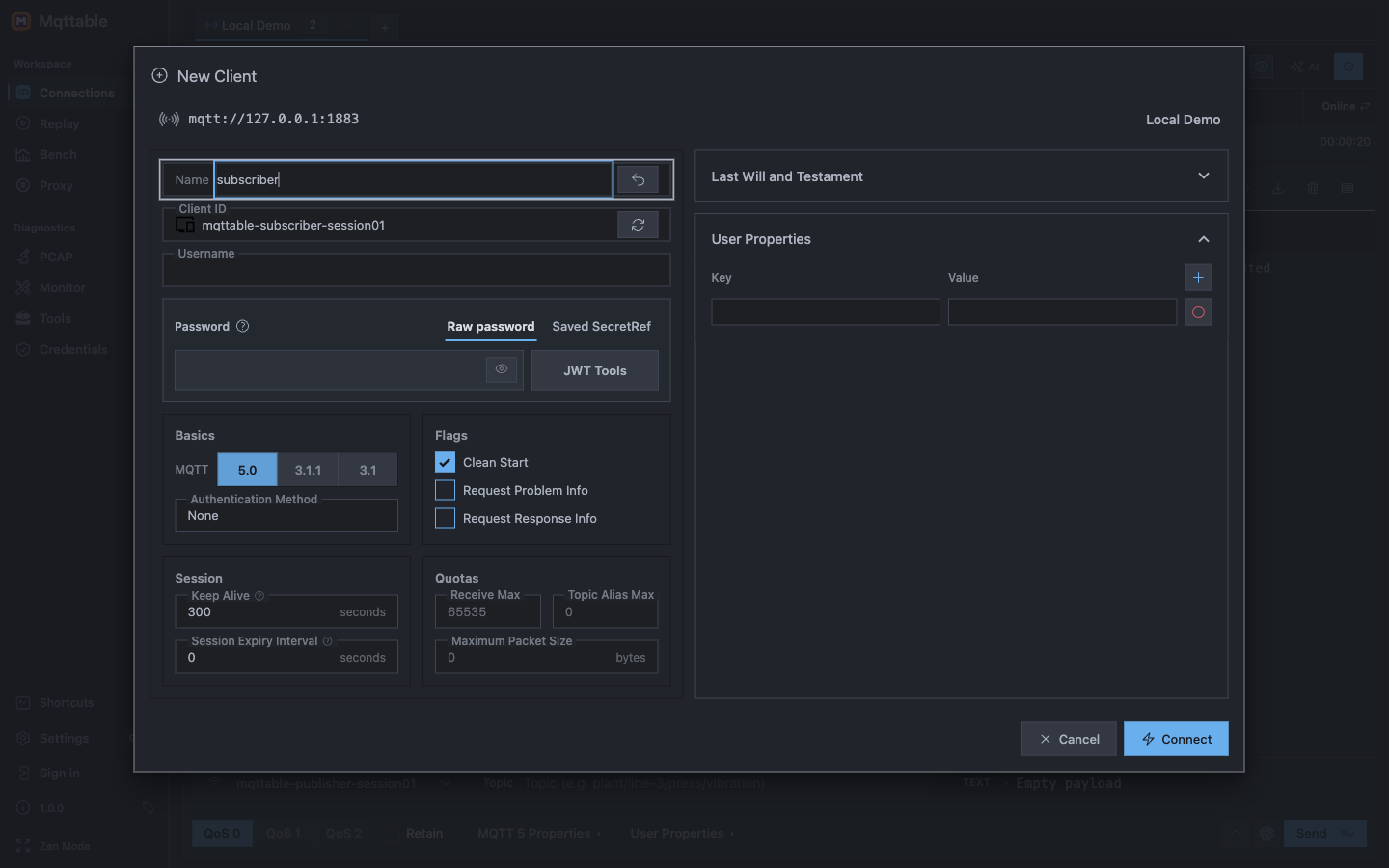Open the mqttable-publisher-session01 client dropdown
Screen dimensions: 1389x868
331,783
